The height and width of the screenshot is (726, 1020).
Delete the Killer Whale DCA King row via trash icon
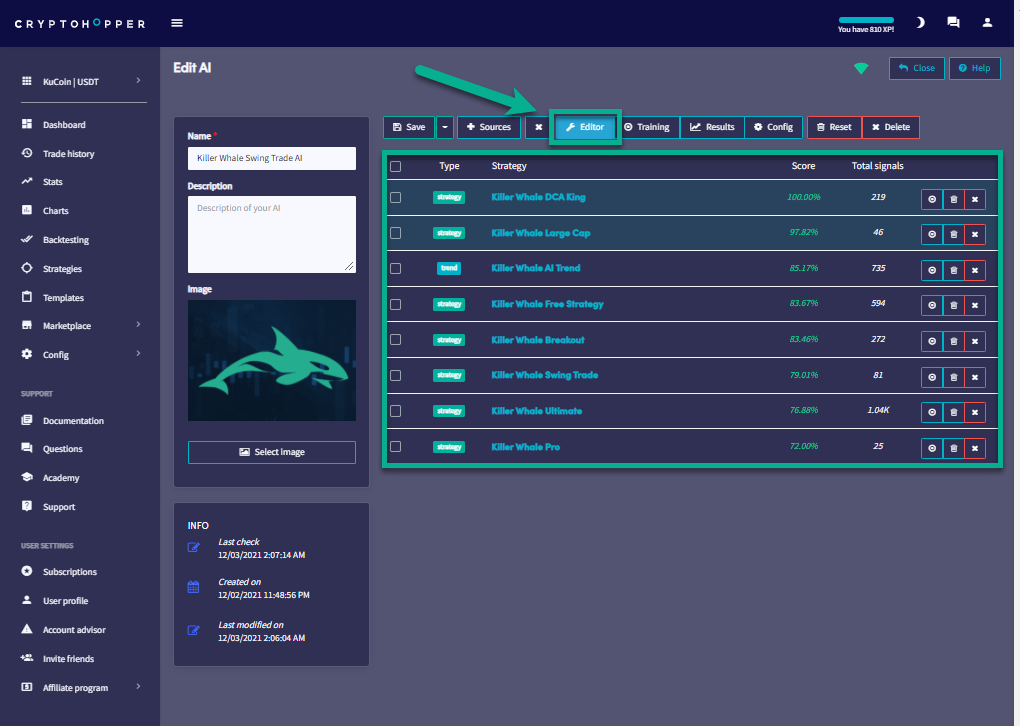point(953,198)
